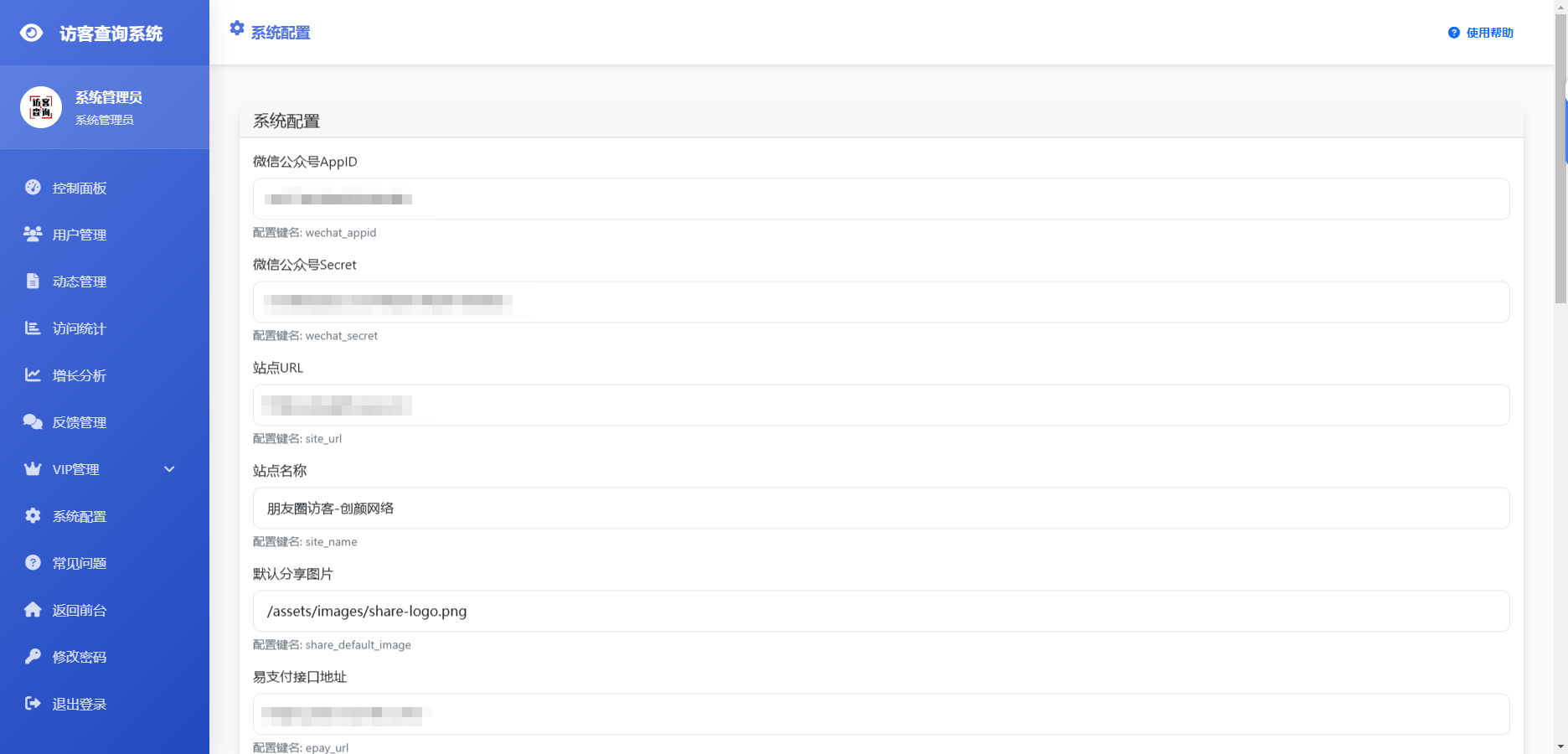The image size is (1568, 754).
Task: Open 系统配置 in the sidebar menu
Action: point(80,516)
